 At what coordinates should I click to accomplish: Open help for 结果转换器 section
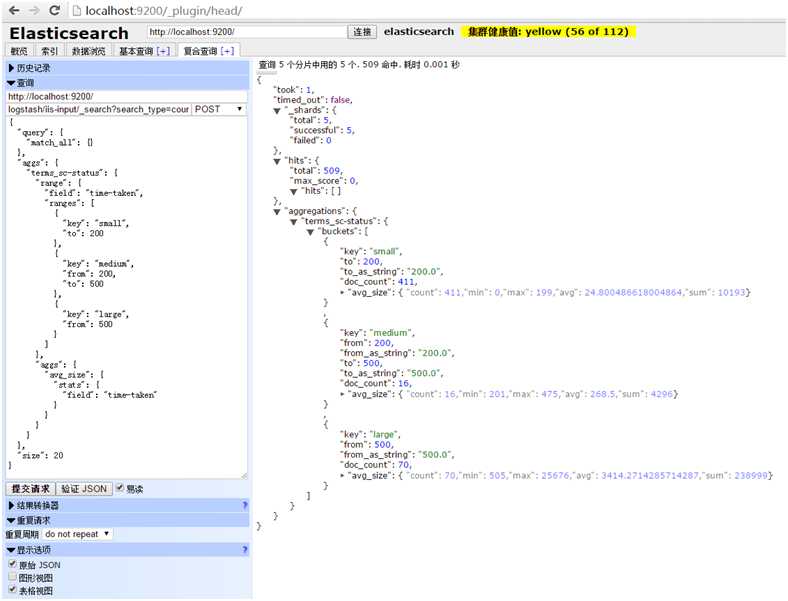[245, 505]
